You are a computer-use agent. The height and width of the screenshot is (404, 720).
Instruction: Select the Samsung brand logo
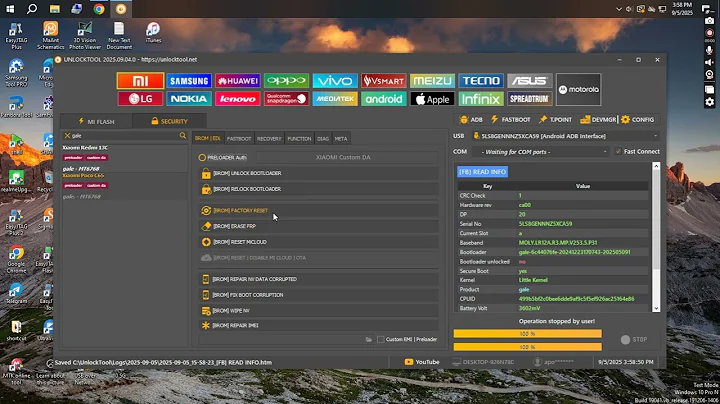coord(189,81)
